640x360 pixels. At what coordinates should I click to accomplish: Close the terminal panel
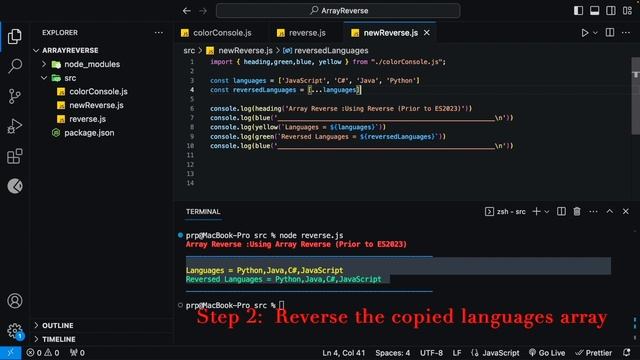pos(626,211)
